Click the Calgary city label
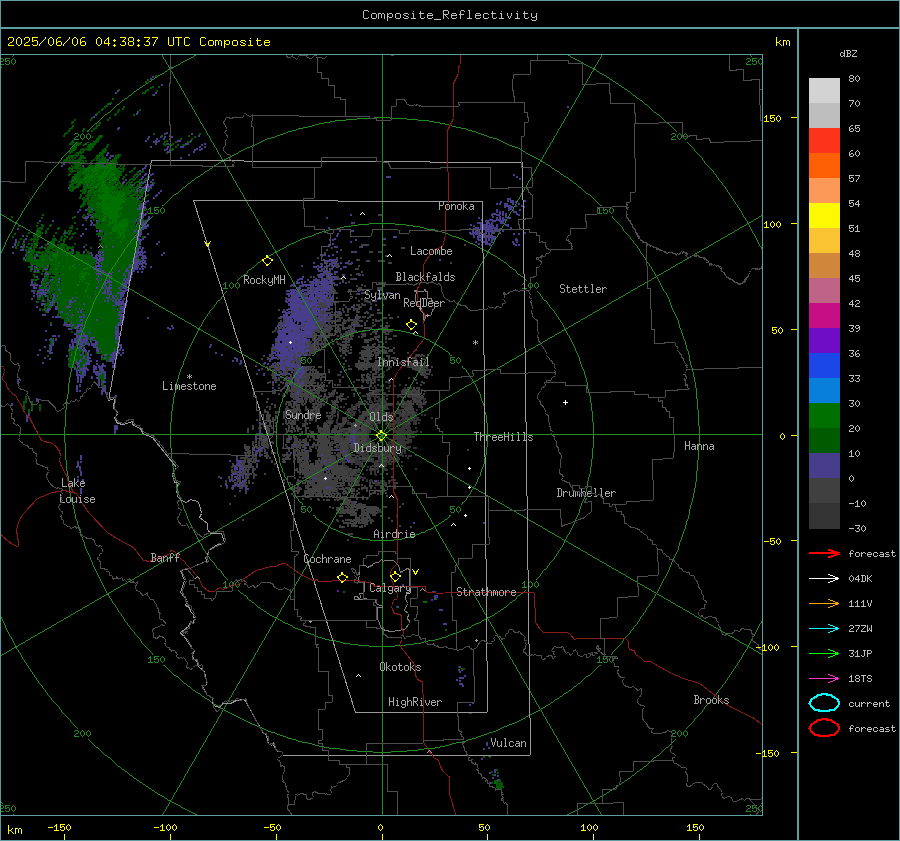 click(x=390, y=588)
